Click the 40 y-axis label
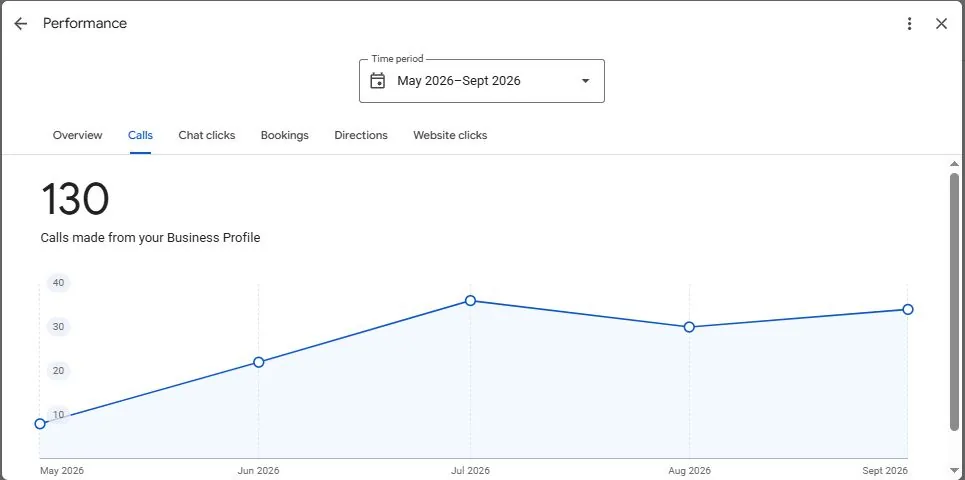Screen dimensions: 965x480 (x=58, y=283)
